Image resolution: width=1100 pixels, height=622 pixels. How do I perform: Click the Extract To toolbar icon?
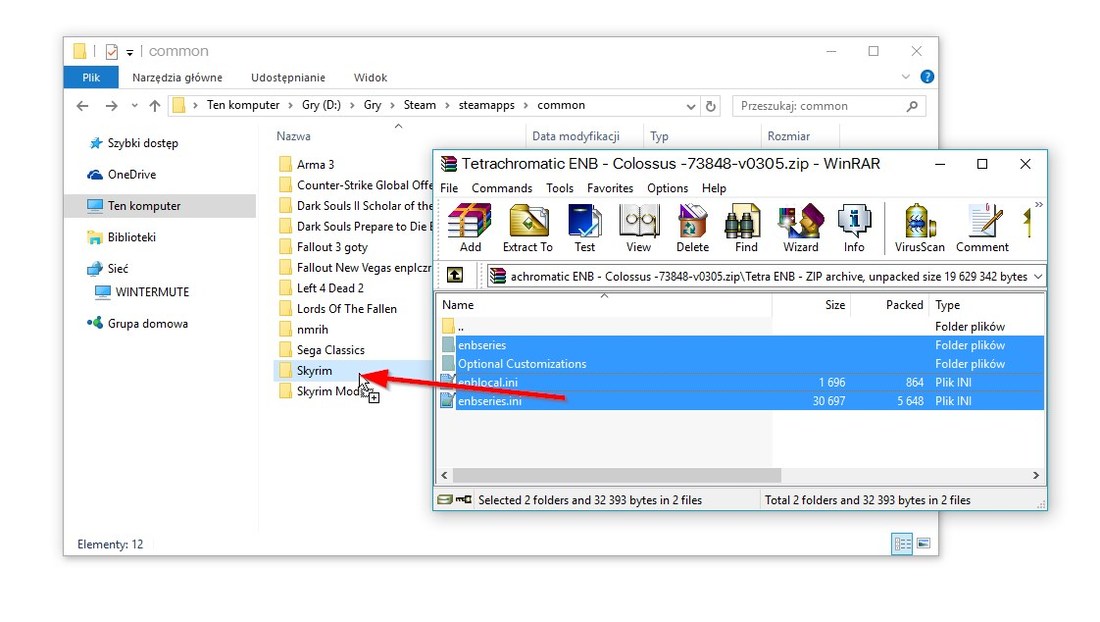pos(528,228)
